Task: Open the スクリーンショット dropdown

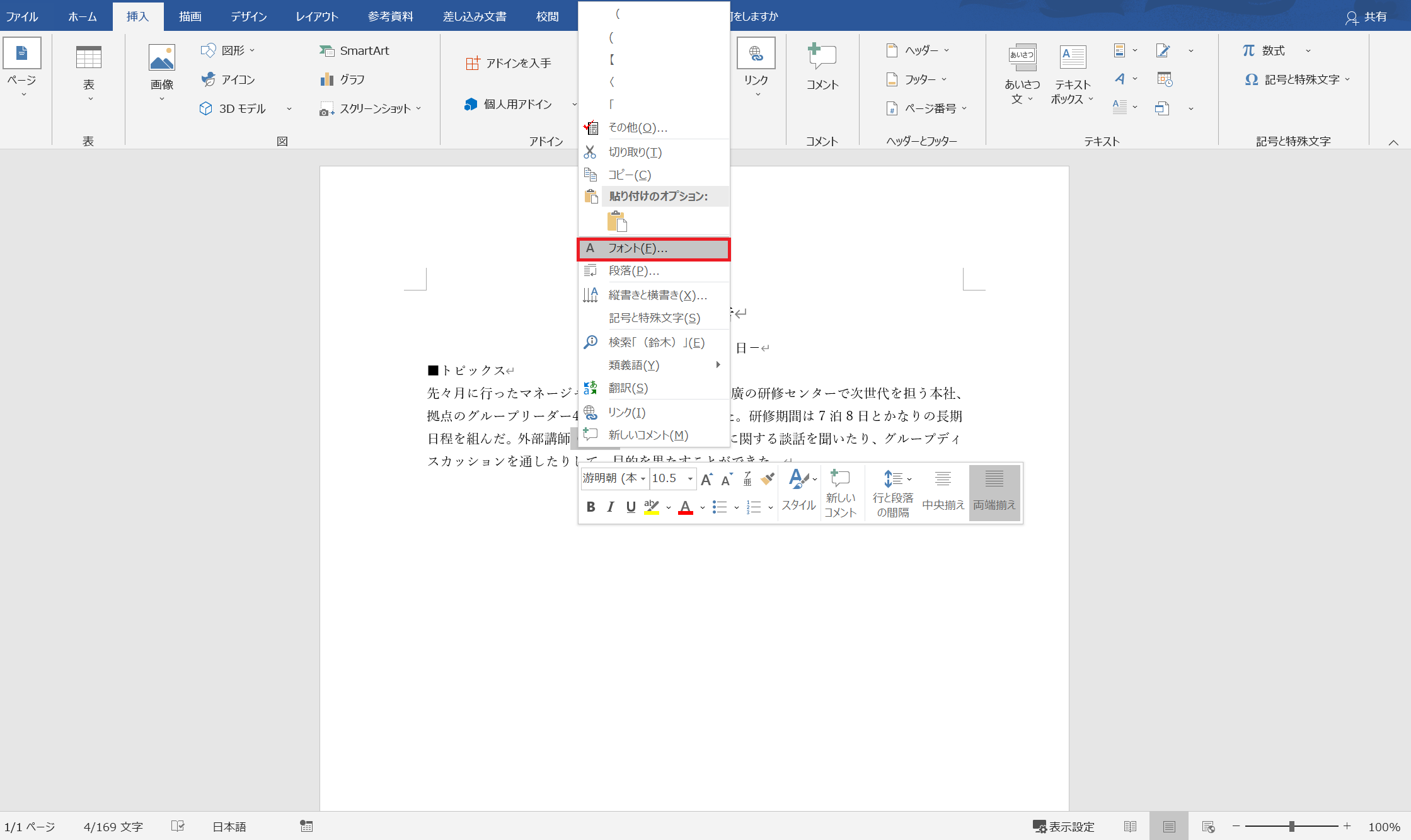Action: point(418,108)
